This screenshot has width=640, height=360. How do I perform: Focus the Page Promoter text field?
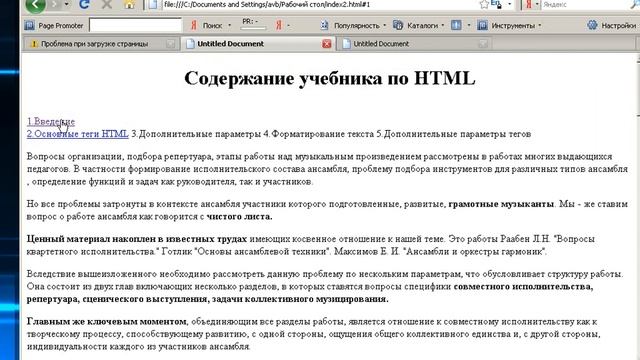135,25
